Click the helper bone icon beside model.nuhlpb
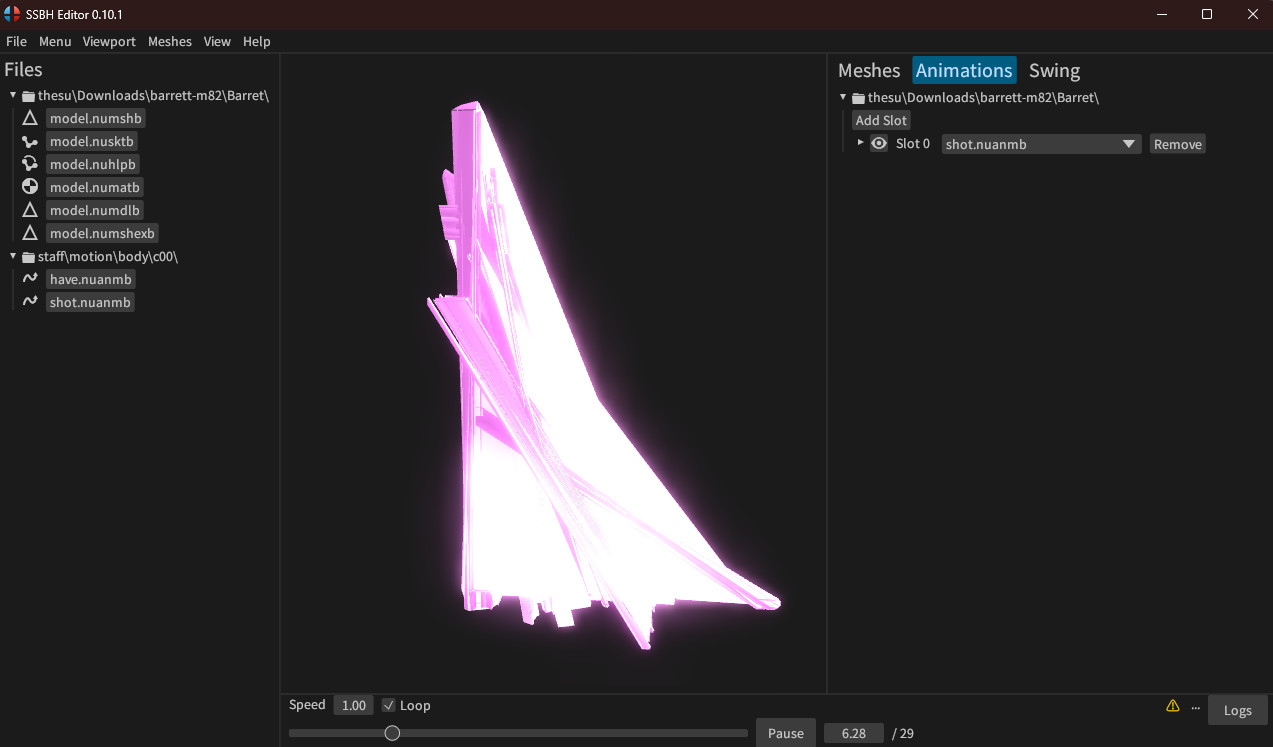Image resolution: width=1273 pixels, height=747 pixels. click(30, 164)
